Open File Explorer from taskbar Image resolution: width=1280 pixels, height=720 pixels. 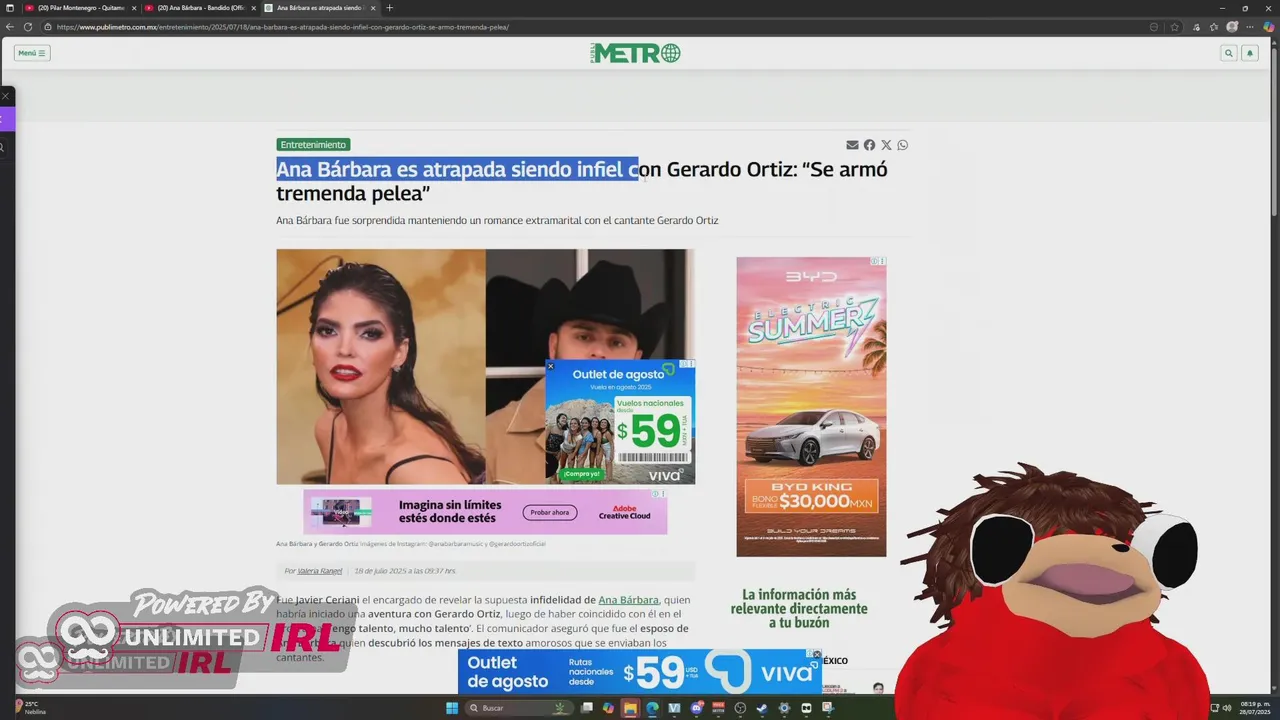click(630, 708)
